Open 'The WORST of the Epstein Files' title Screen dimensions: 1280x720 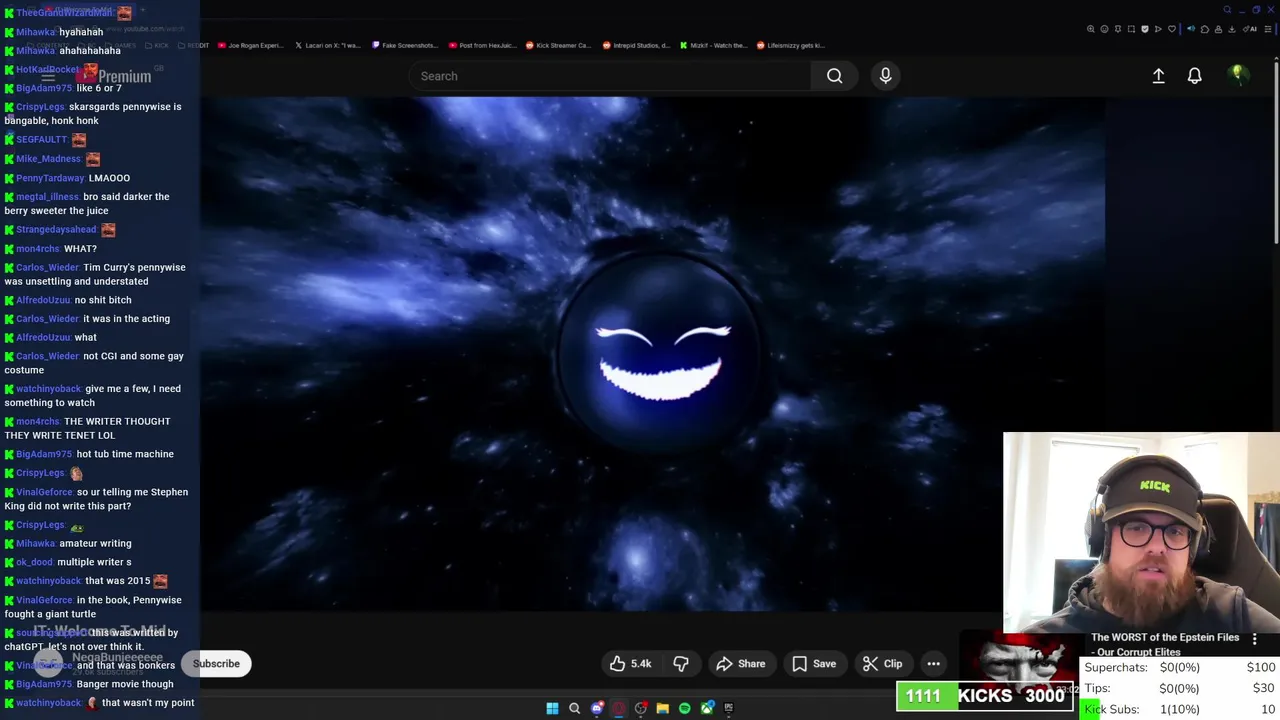1164,644
